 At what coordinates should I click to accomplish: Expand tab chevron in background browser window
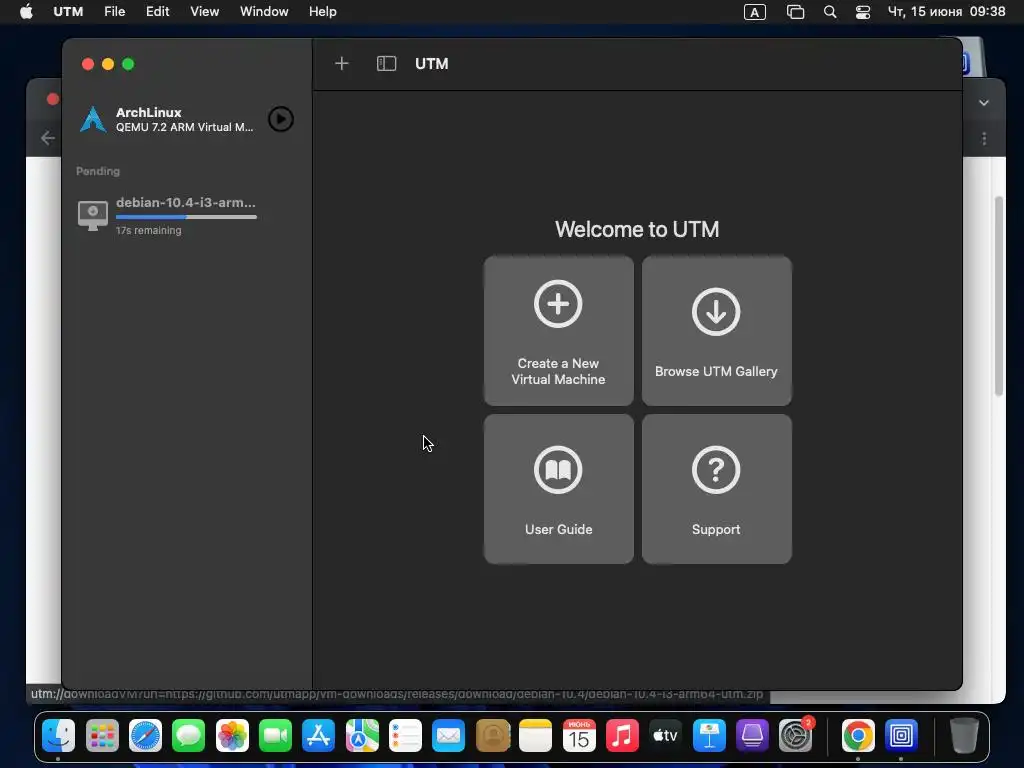984,103
